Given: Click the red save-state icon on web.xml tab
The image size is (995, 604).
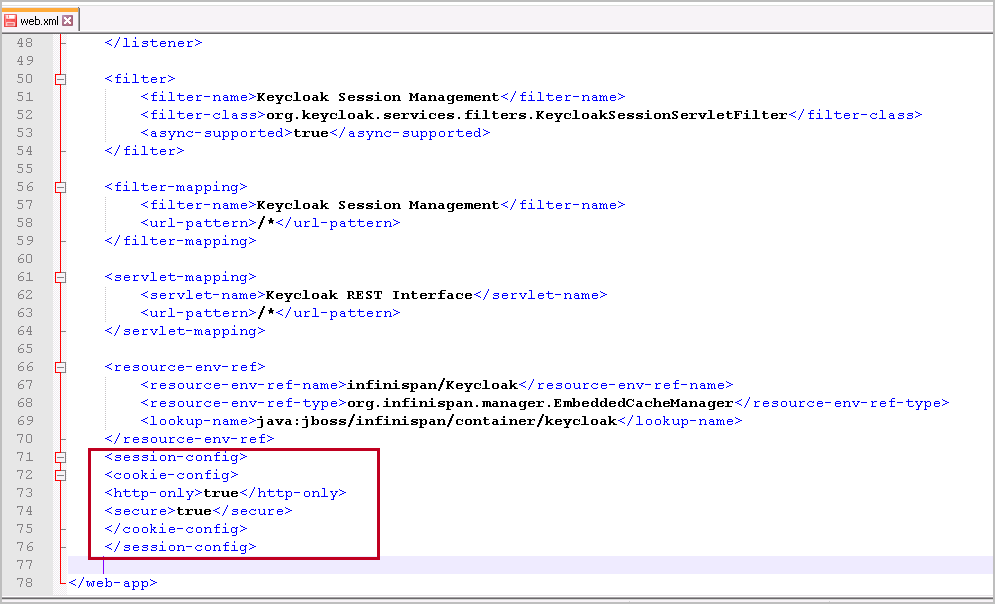Looking at the screenshot, I should (10, 20).
